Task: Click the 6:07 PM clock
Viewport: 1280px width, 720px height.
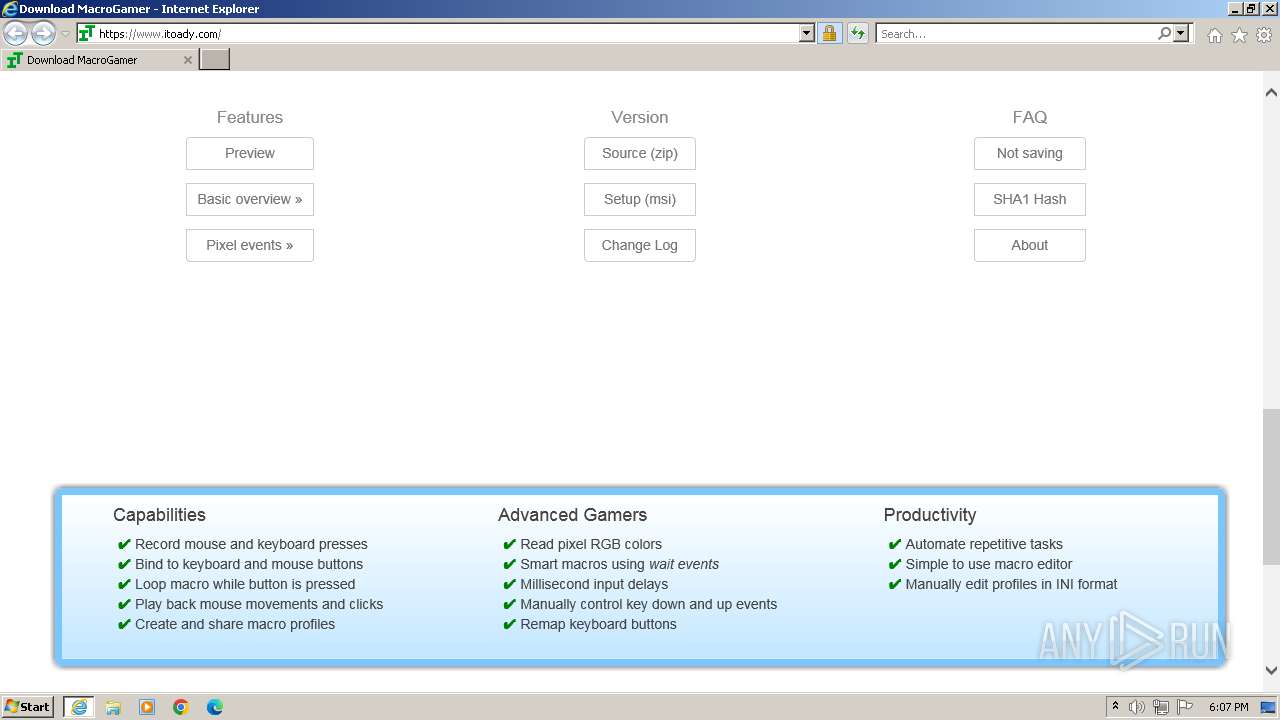Action: pyautogui.click(x=1228, y=707)
